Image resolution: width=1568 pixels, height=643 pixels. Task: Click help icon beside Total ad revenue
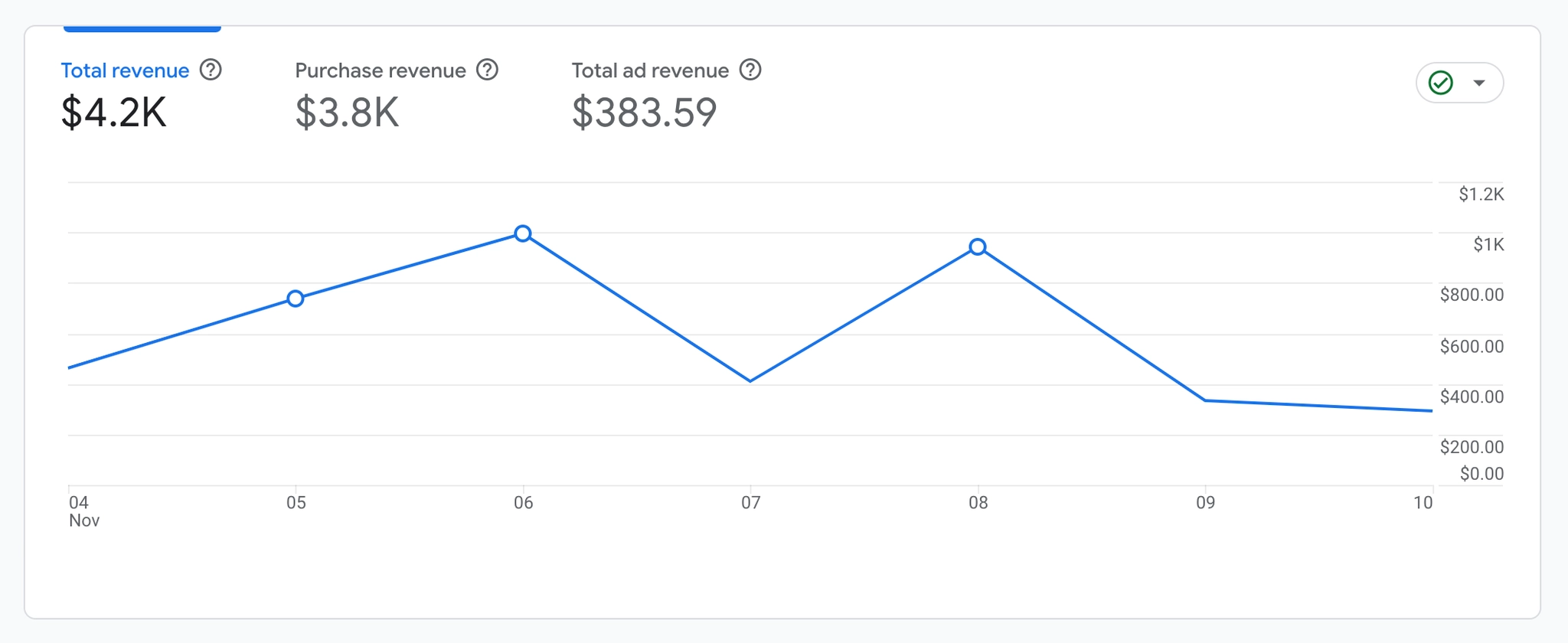point(750,70)
